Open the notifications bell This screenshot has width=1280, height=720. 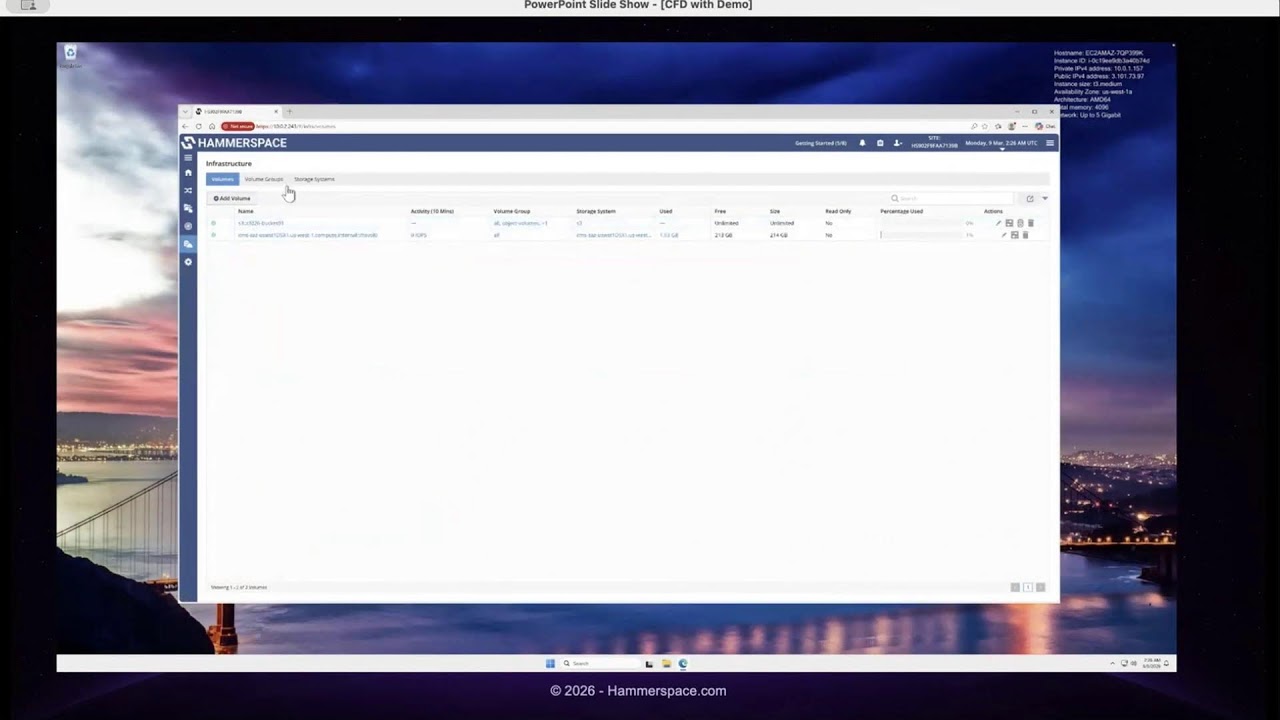tap(863, 143)
